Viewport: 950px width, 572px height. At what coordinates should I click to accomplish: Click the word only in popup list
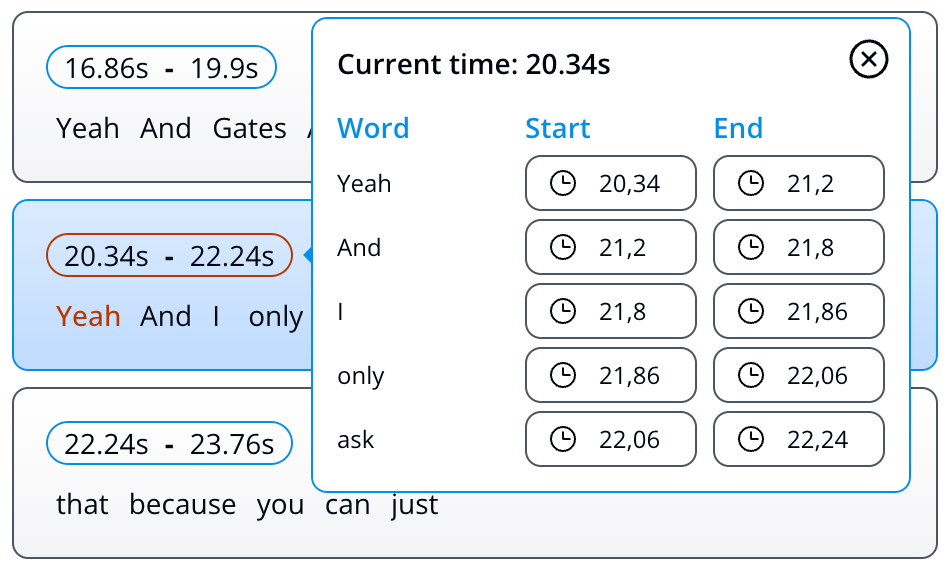[x=361, y=376]
